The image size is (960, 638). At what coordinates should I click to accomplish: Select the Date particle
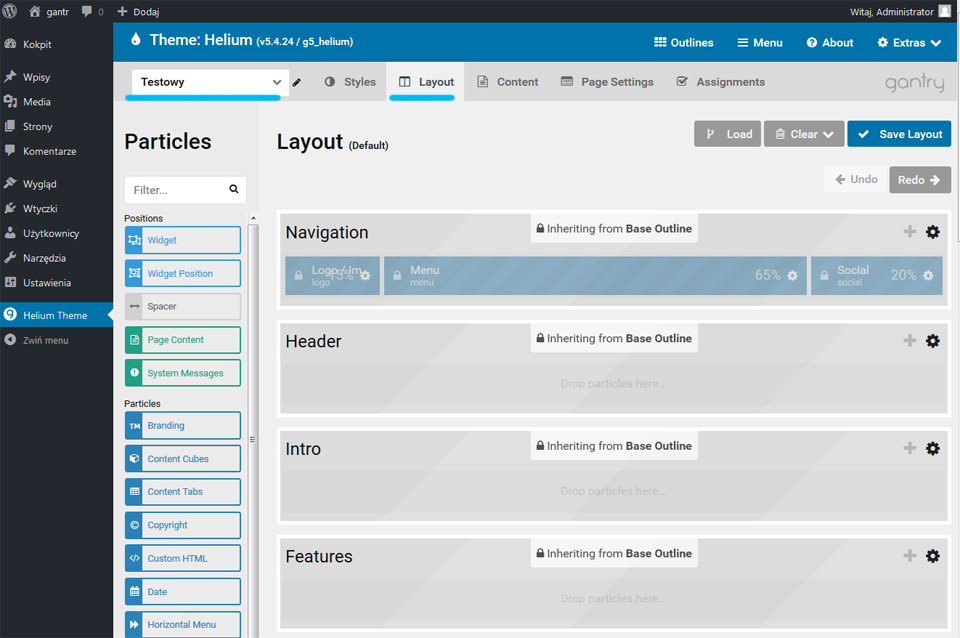point(182,591)
